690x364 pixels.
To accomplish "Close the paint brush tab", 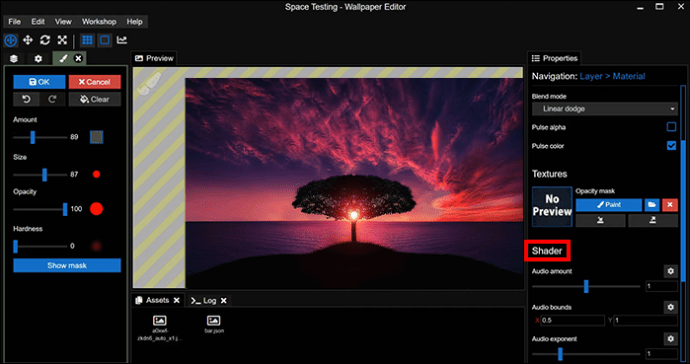I will pyautogui.click(x=78, y=59).
